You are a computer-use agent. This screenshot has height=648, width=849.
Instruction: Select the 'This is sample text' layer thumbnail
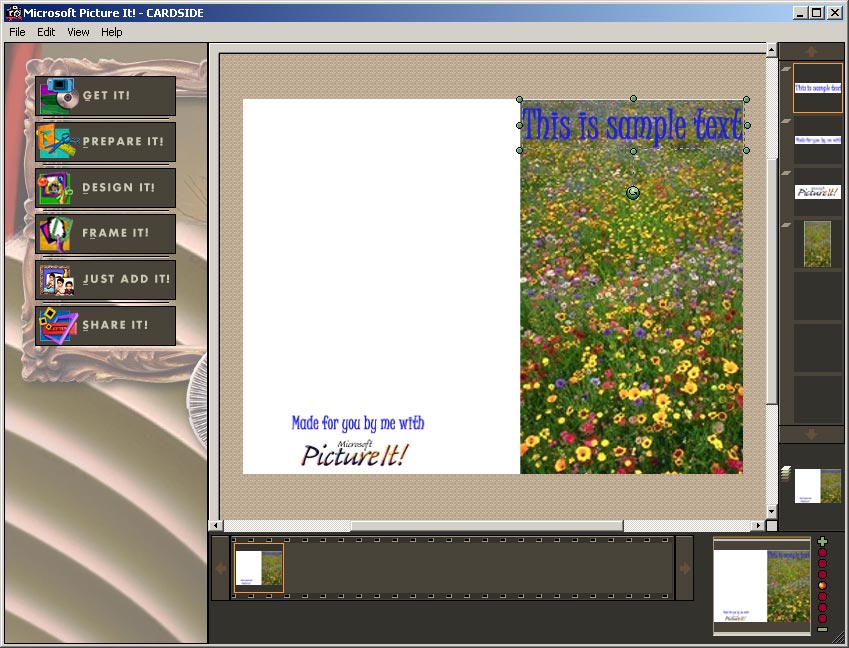tap(818, 88)
